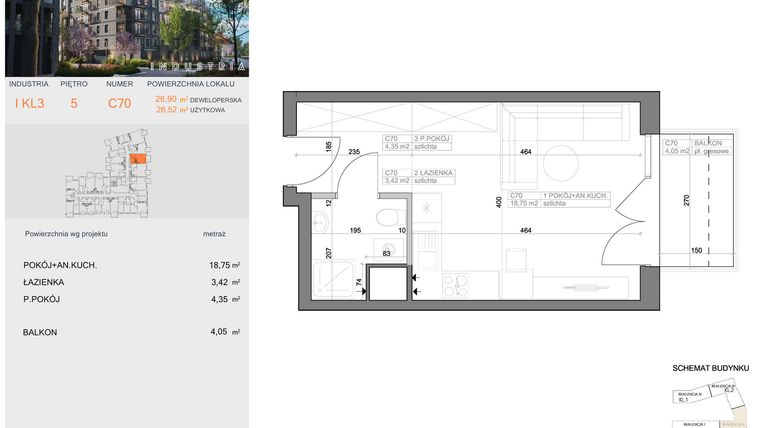
Task: Click the washing machine symbol in bathroom
Action: (389, 247)
